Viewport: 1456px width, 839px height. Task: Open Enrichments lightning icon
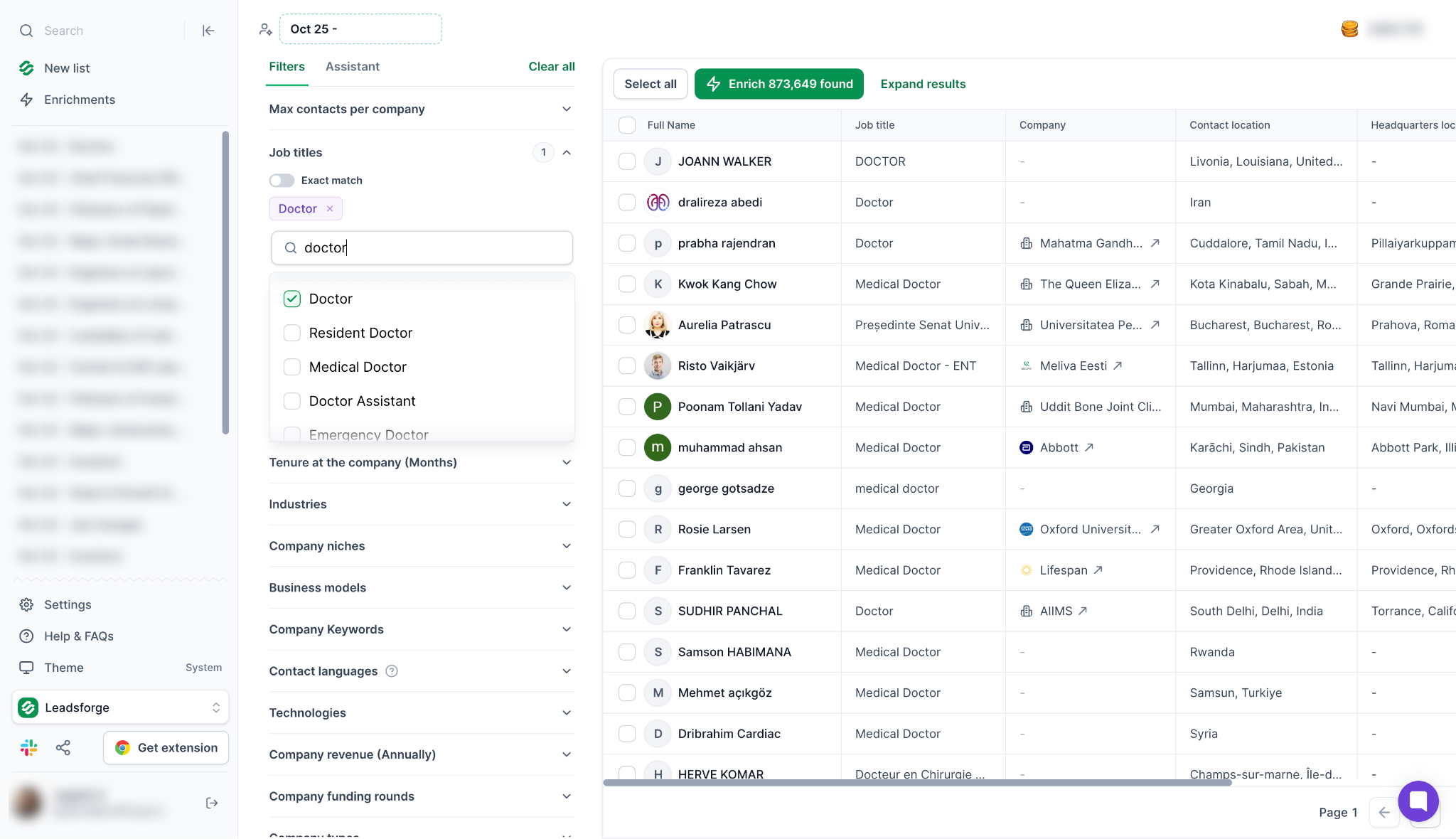point(26,100)
